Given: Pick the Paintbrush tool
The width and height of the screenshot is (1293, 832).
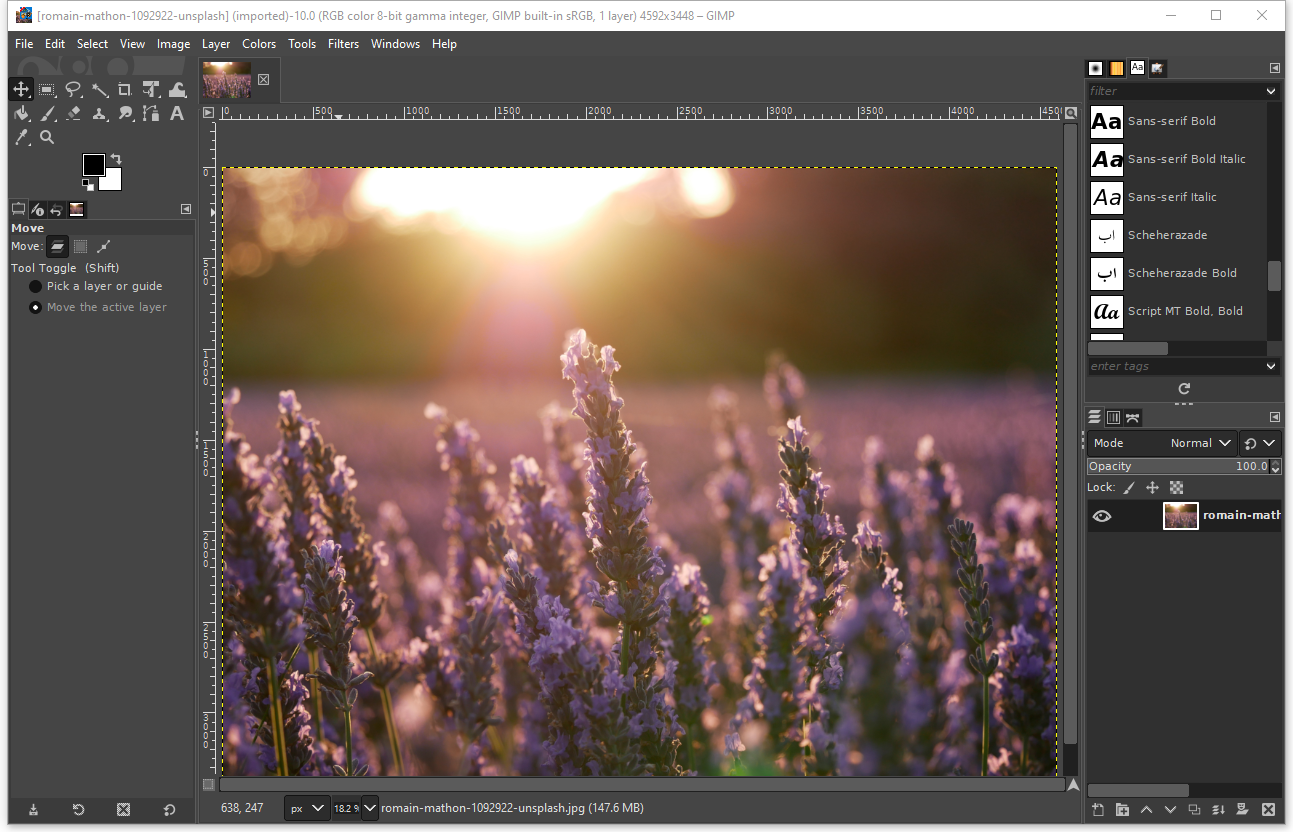Looking at the screenshot, I should click(x=47, y=114).
